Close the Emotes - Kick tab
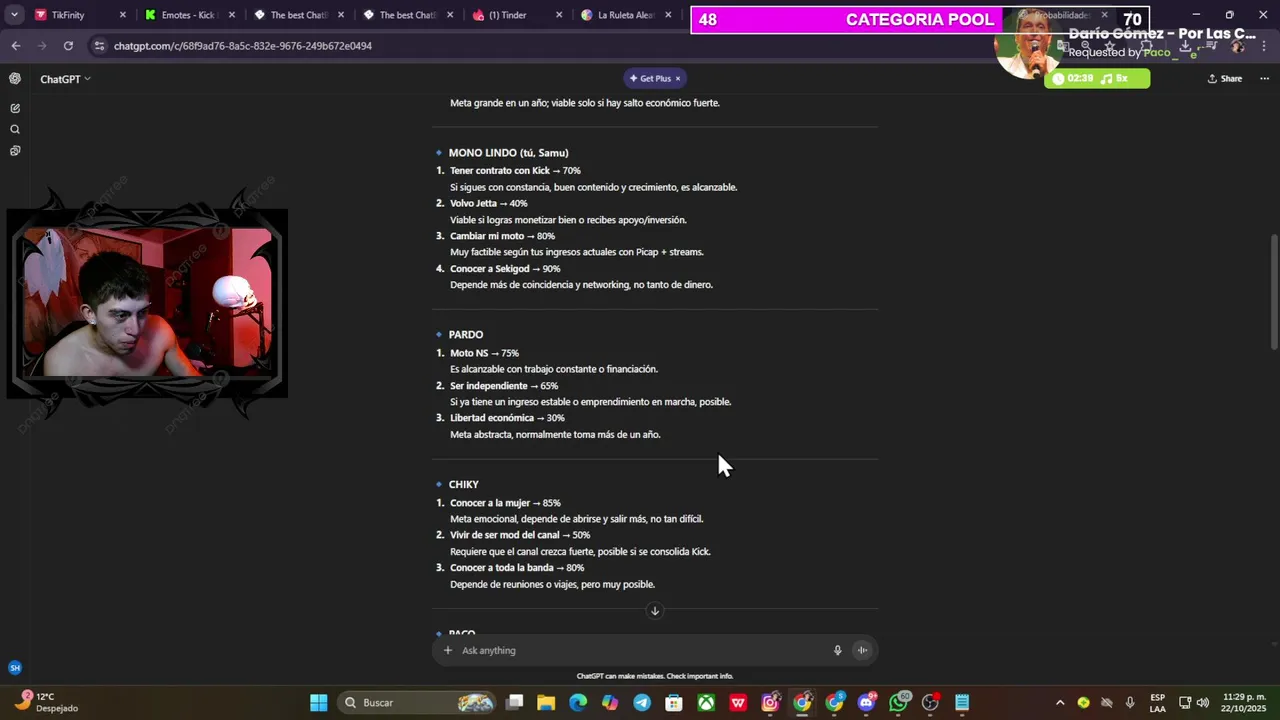 pos(232,15)
